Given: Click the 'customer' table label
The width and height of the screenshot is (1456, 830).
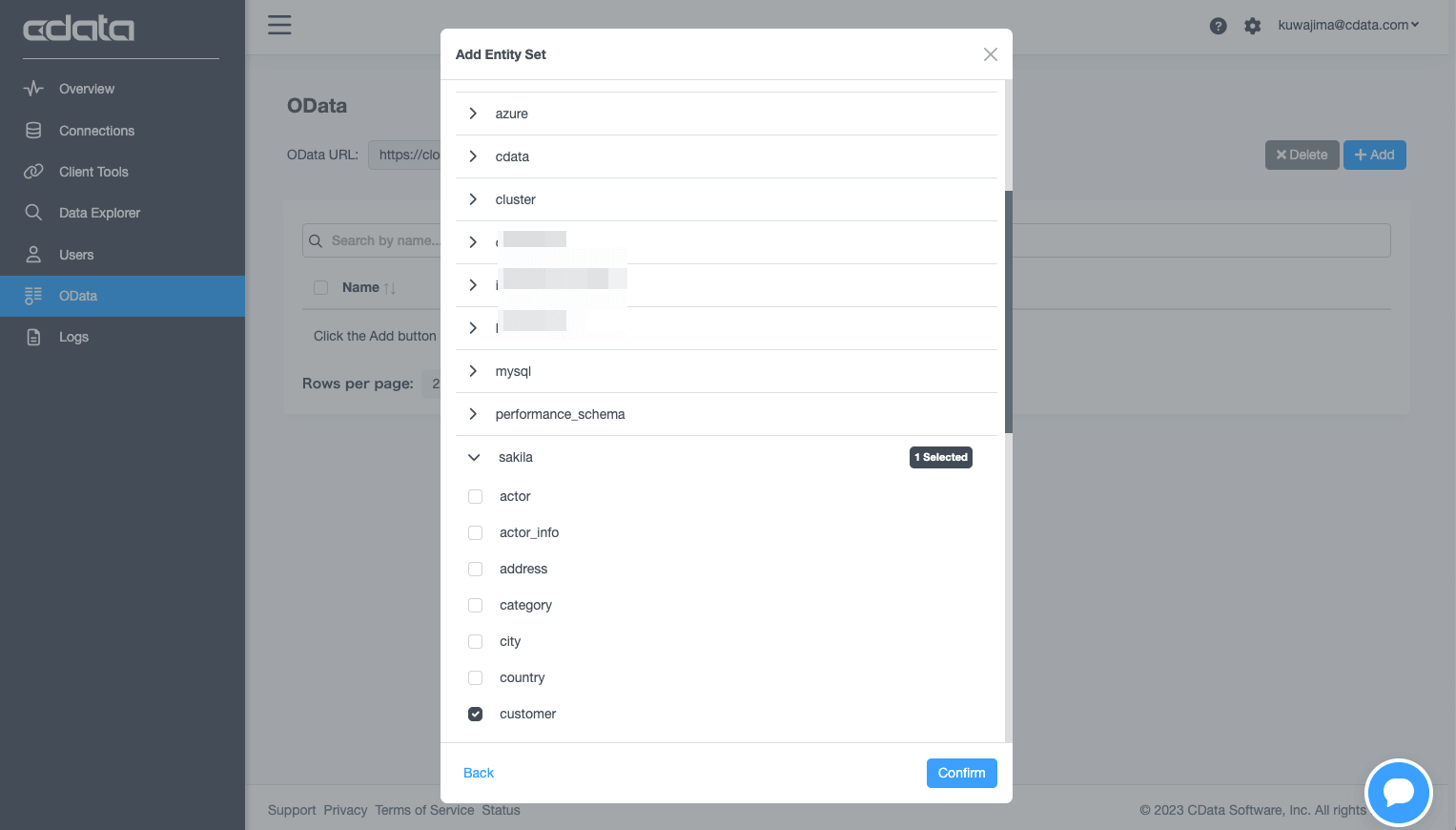Looking at the screenshot, I should pos(527,714).
